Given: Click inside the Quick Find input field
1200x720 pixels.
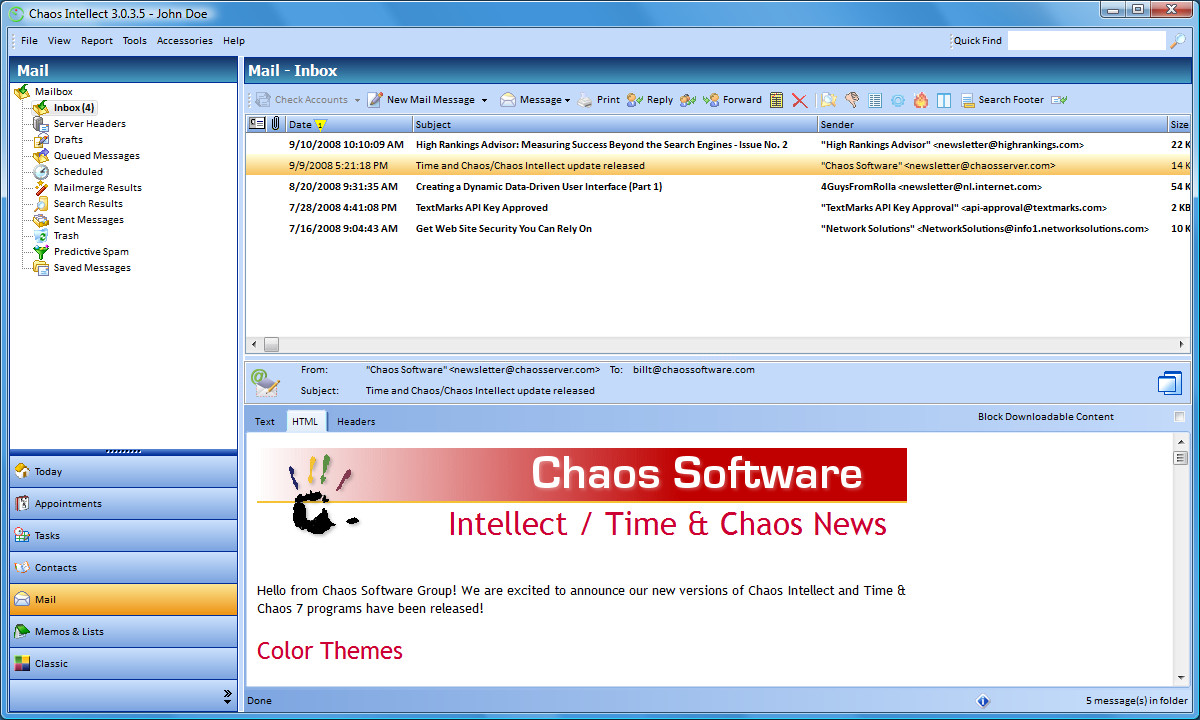Looking at the screenshot, I should [1087, 41].
